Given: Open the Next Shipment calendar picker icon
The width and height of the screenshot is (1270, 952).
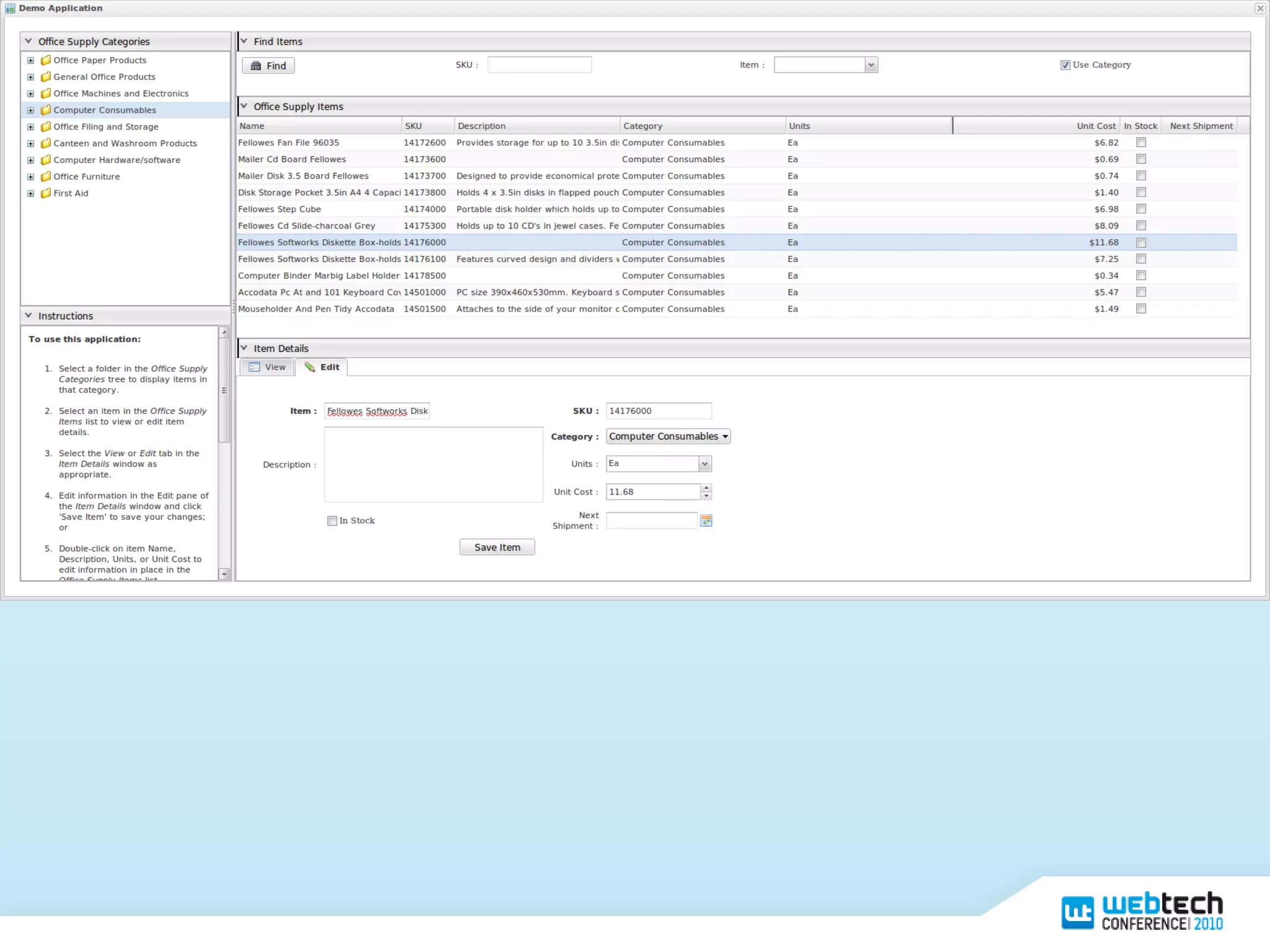Looking at the screenshot, I should (706, 521).
